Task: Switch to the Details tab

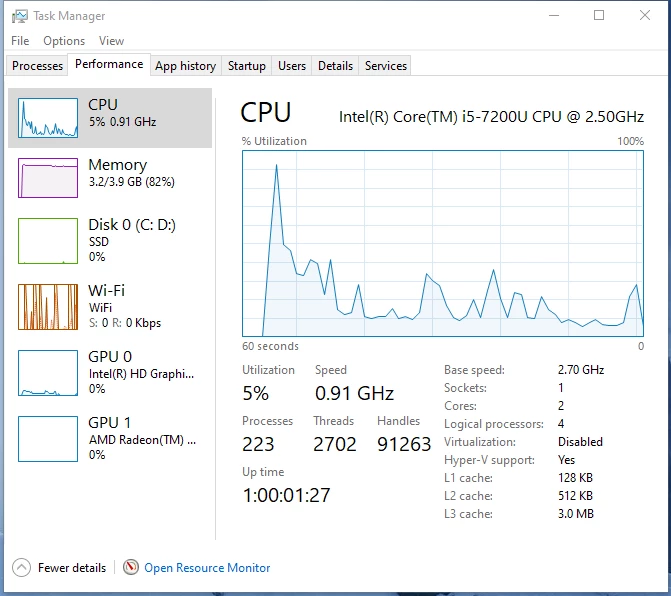Action: [335, 65]
